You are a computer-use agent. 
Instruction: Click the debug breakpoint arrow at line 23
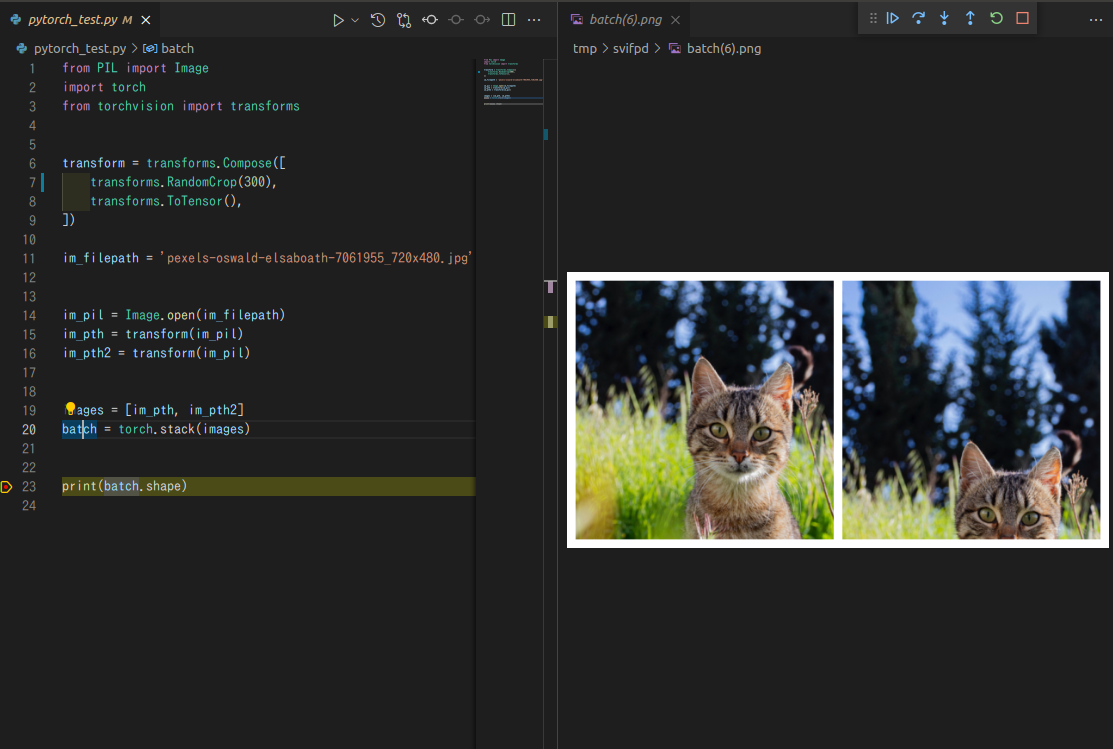coord(6,486)
